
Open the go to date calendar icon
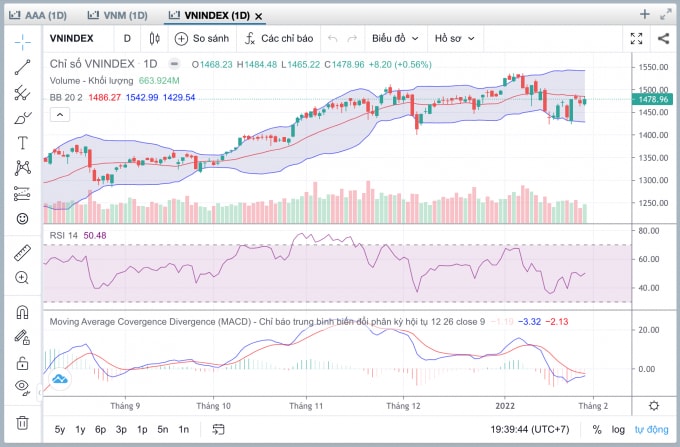218,430
